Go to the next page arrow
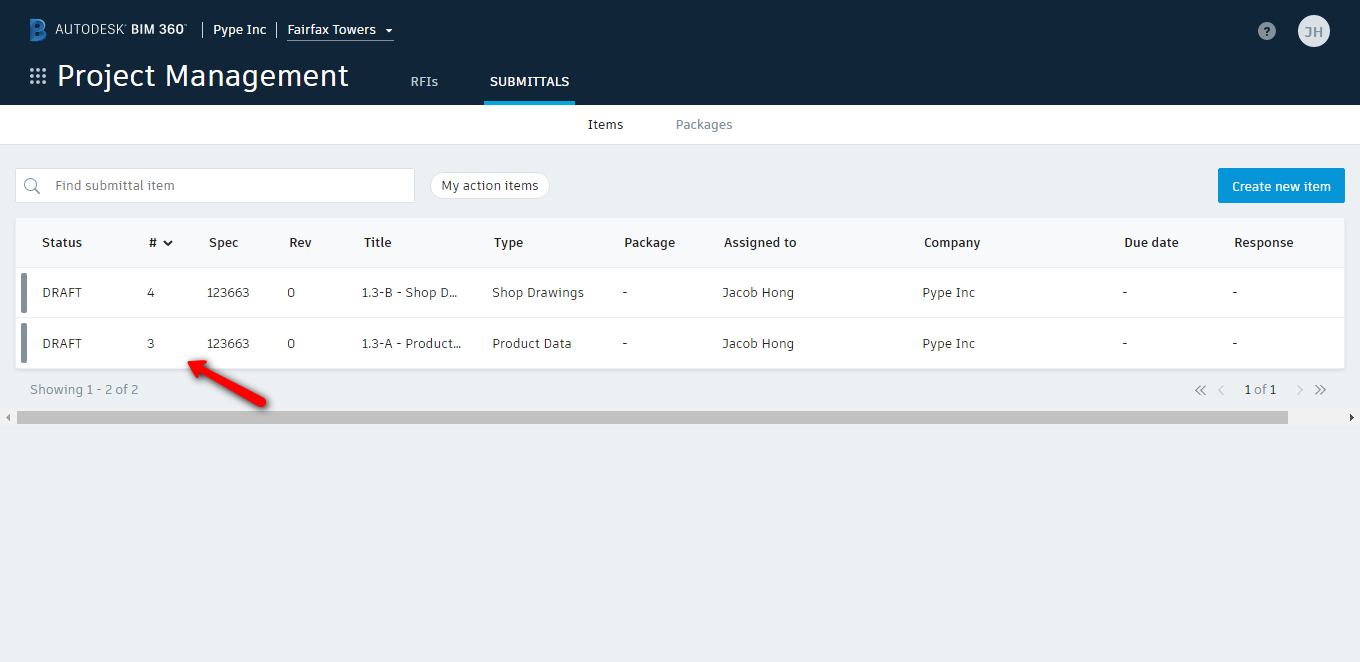 [1299, 390]
